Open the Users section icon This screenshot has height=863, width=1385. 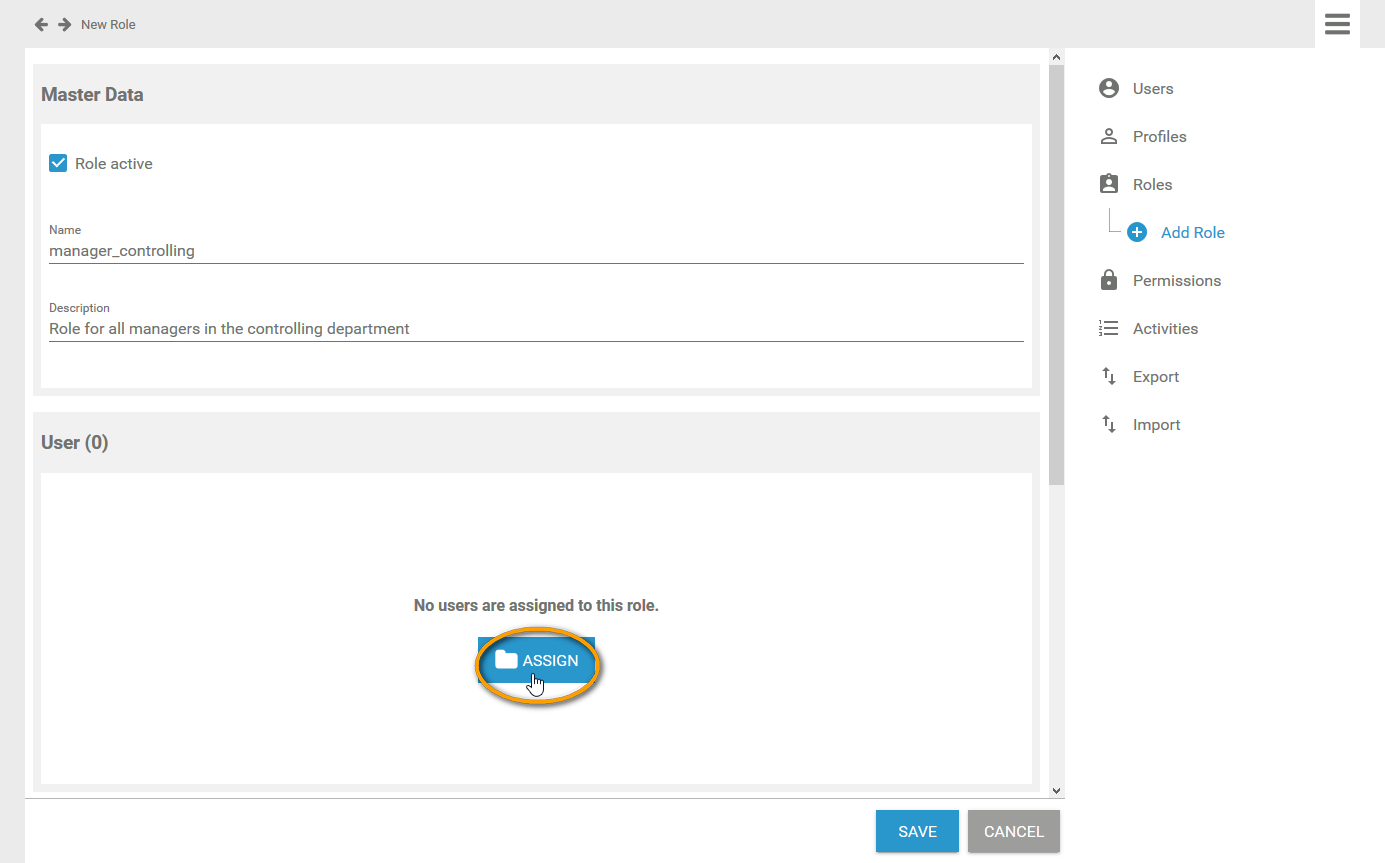[x=1108, y=88]
